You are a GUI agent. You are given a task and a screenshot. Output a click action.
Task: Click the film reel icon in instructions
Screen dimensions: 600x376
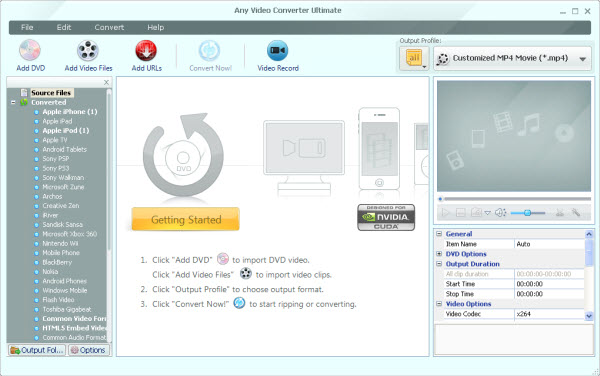point(246,273)
